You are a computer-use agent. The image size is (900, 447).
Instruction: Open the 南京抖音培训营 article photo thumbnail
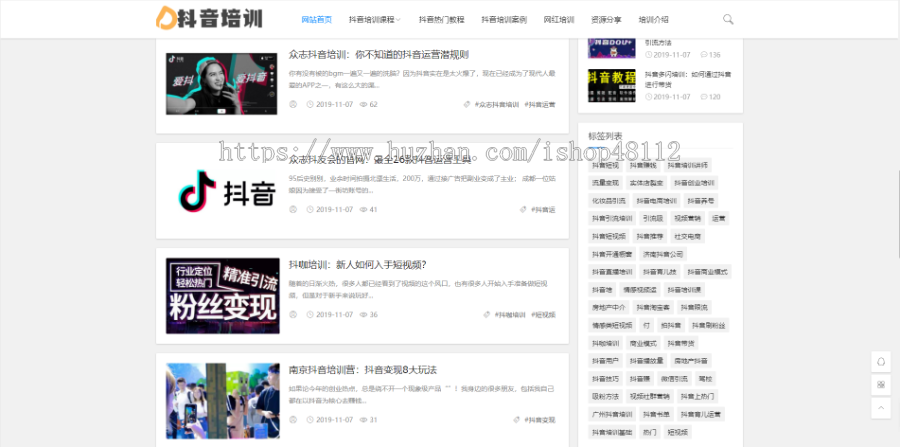point(223,401)
